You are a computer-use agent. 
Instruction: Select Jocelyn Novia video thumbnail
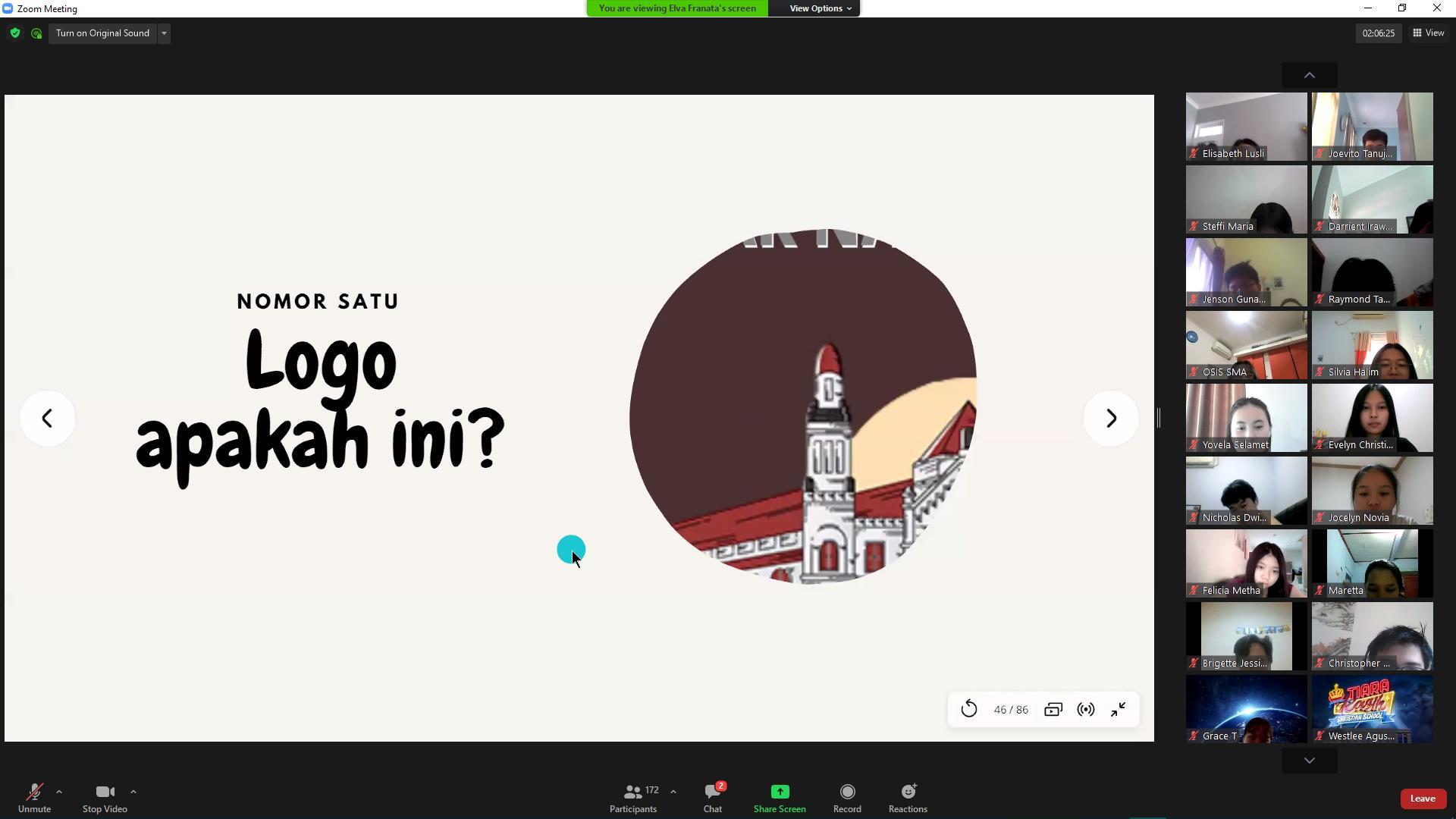point(1372,491)
